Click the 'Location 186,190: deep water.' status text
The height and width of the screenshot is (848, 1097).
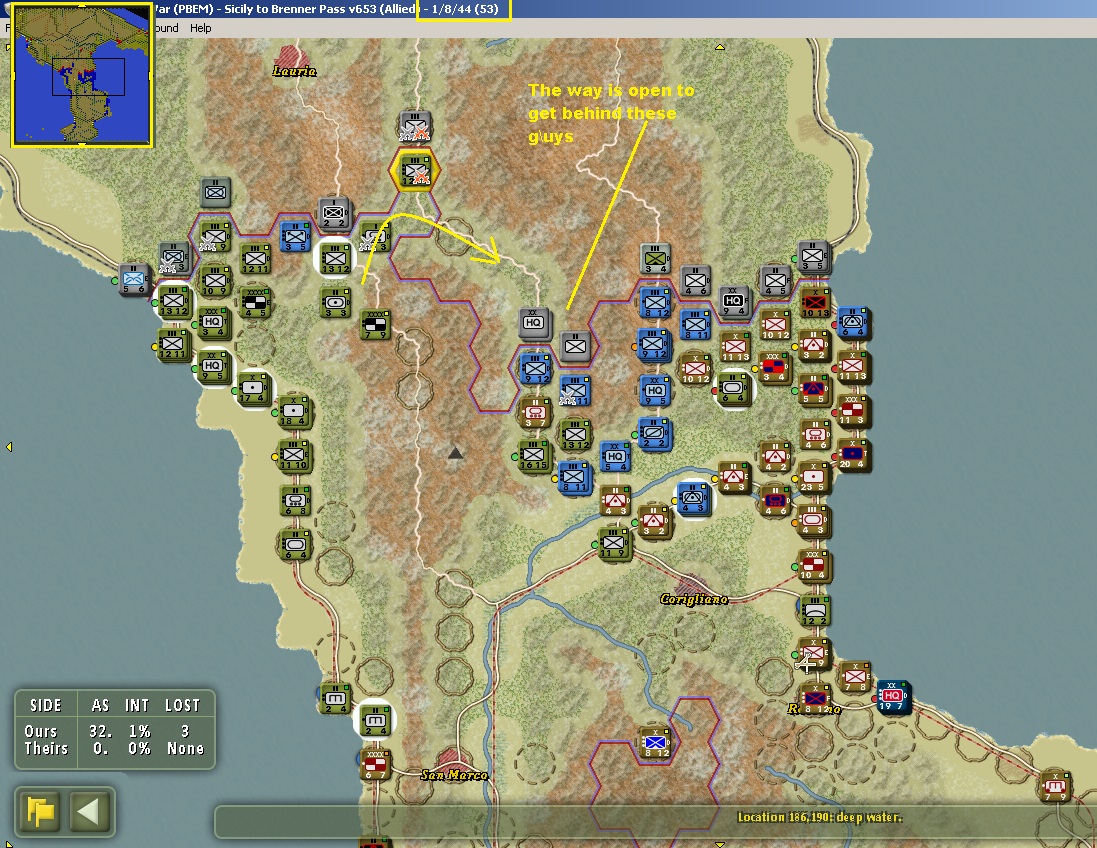pyautogui.click(x=819, y=817)
